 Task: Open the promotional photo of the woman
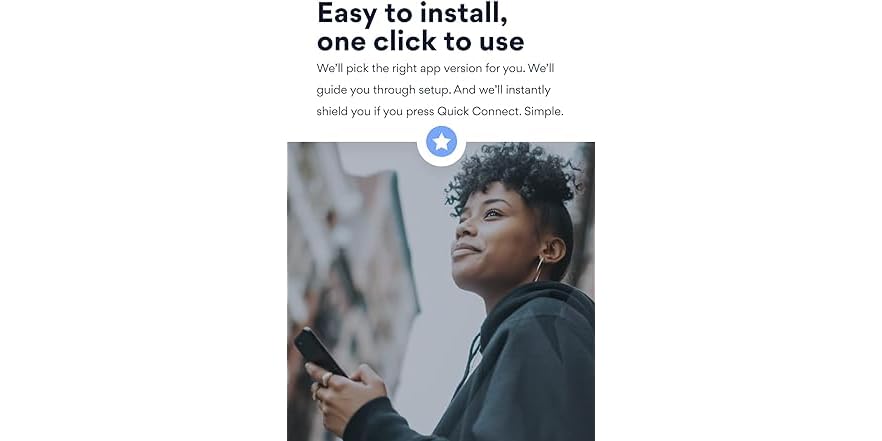[441, 291]
